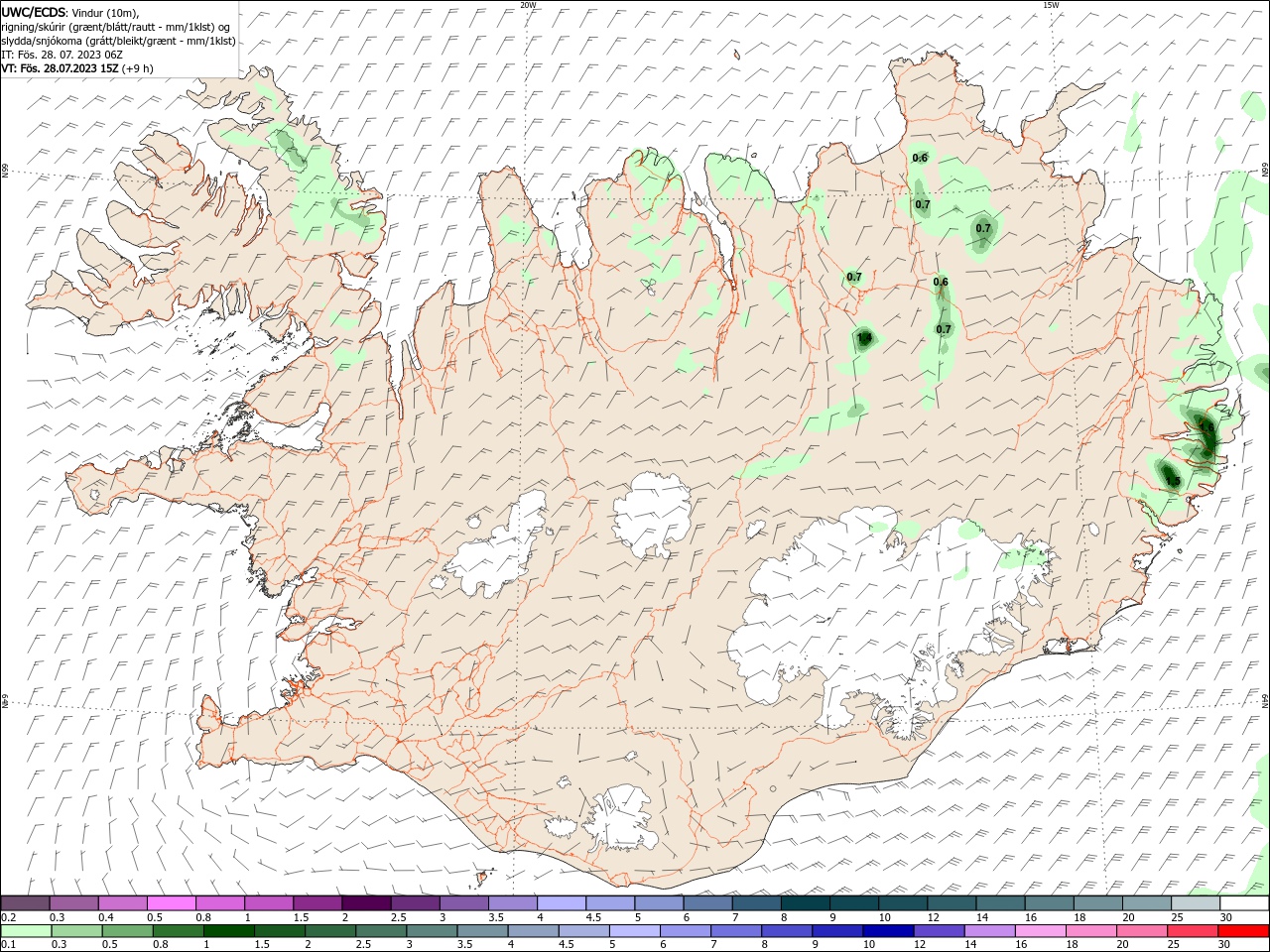Pick the rain-scale swatch starting at 20
Screen dimensions: 1270x952
click(x=1142, y=931)
